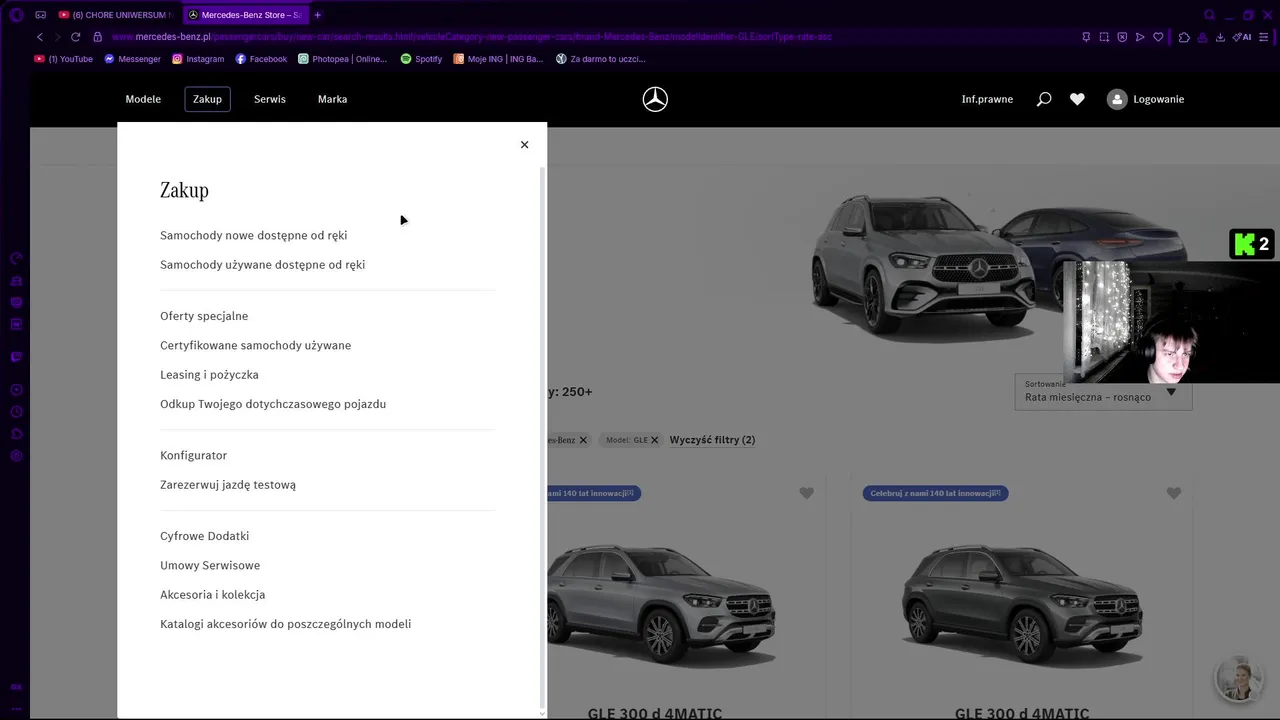
Task: Open the Serwis menu
Action: point(270,99)
